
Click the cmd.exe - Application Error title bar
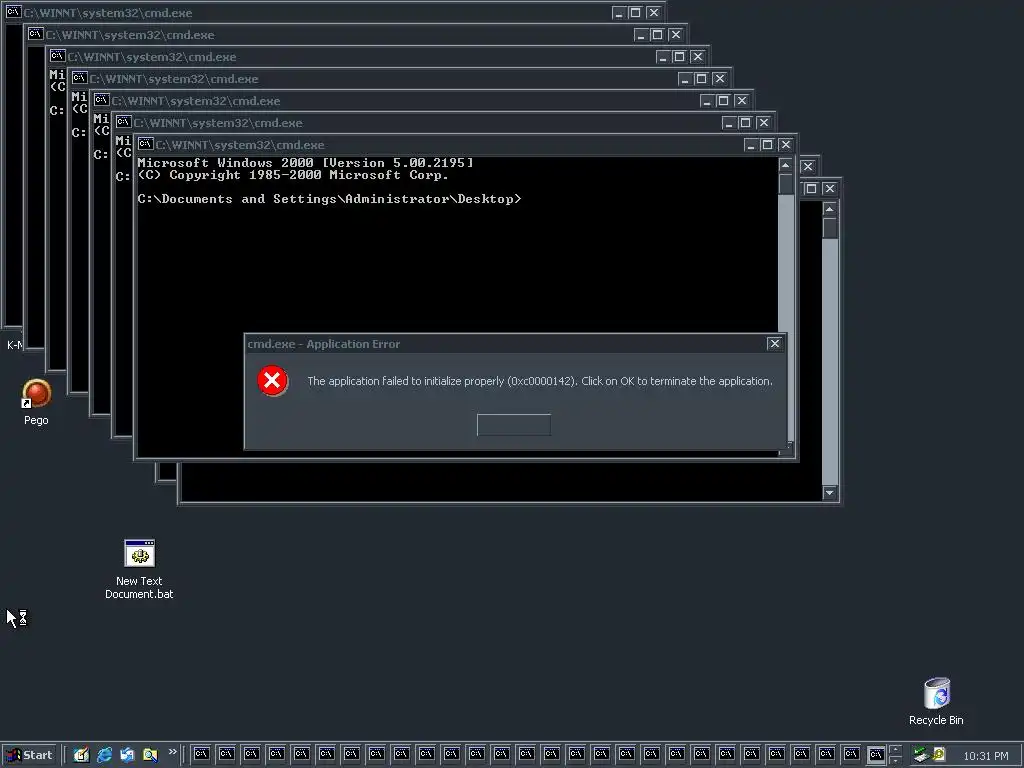(x=515, y=344)
